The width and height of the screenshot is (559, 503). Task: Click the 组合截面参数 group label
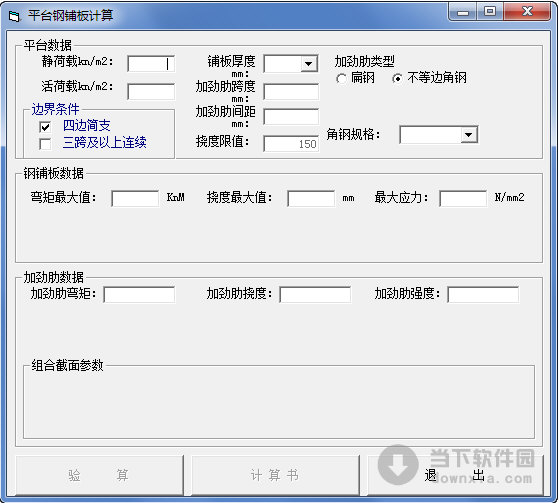click(x=67, y=365)
